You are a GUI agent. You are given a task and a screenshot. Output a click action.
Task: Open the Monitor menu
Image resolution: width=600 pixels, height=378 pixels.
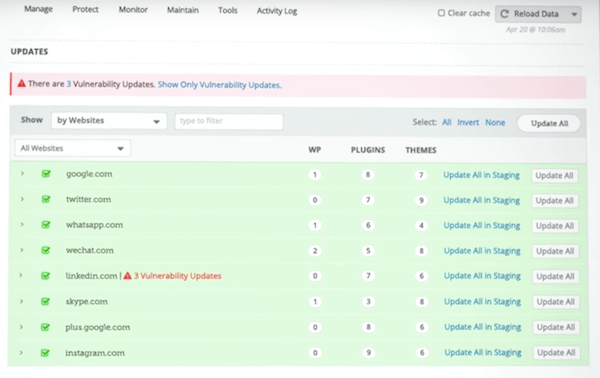click(x=133, y=10)
